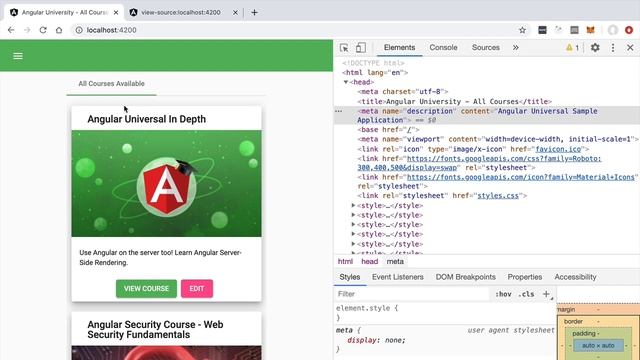Open the DOM Breakpoints sub-tab
640x360 pixels.
[465, 277]
